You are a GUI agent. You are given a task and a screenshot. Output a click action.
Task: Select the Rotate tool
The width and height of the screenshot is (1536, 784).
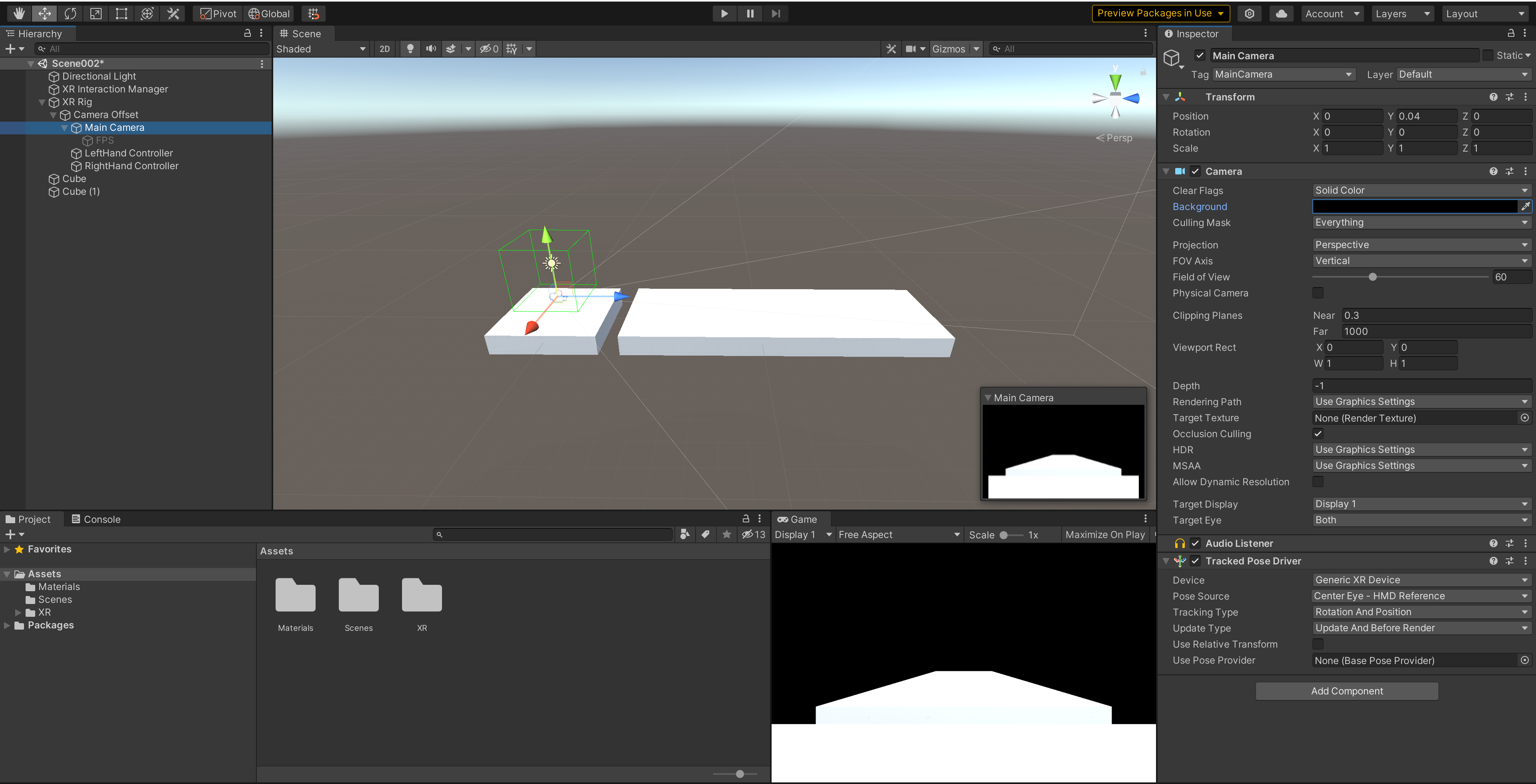click(70, 13)
